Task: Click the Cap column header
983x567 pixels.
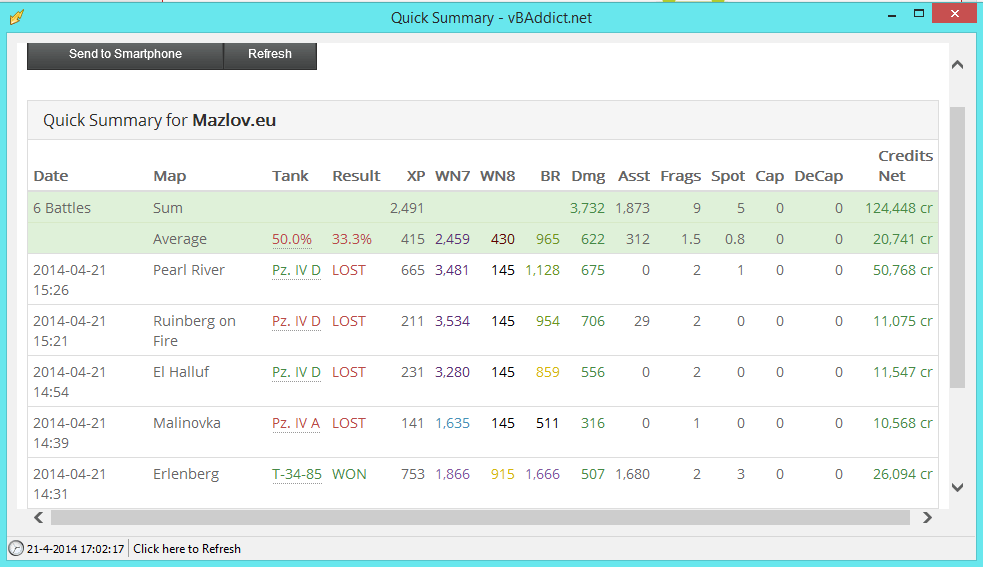Action: 770,176
